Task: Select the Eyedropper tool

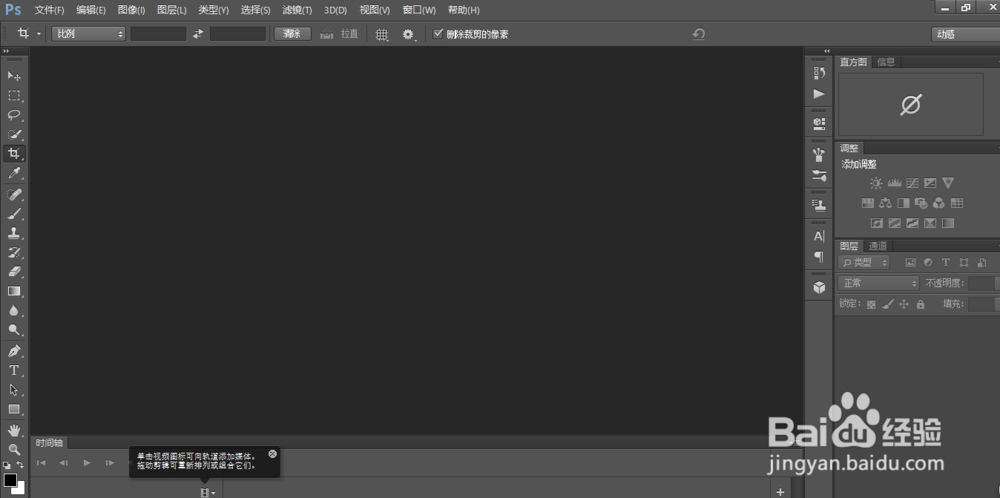Action: coord(14,173)
